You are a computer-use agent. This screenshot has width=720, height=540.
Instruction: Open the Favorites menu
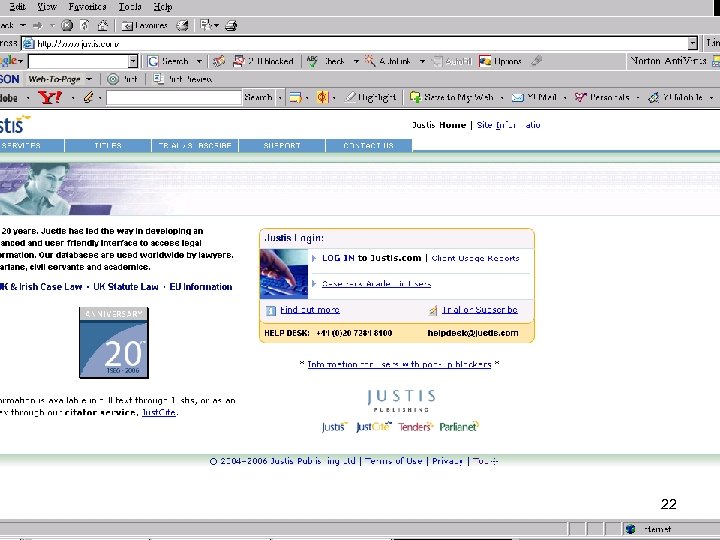87,6
